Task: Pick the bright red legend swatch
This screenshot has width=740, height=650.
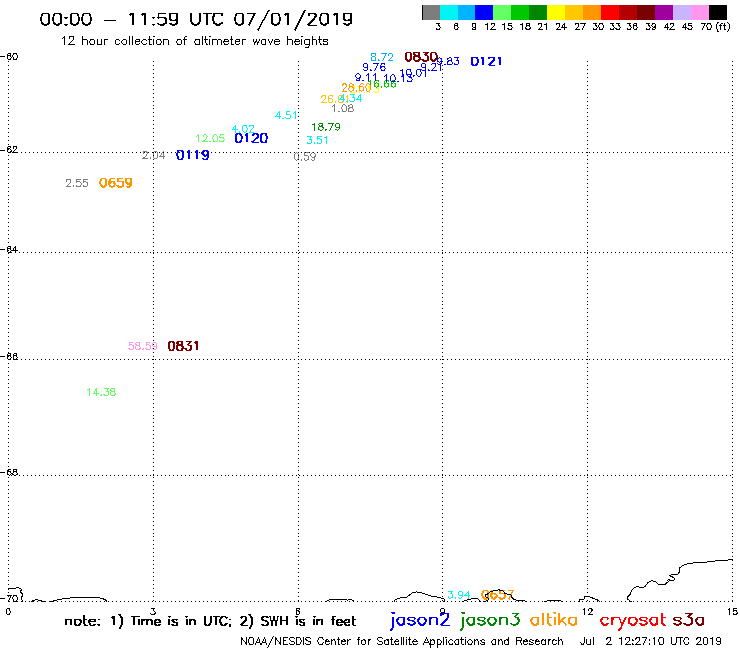Action: point(610,12)
